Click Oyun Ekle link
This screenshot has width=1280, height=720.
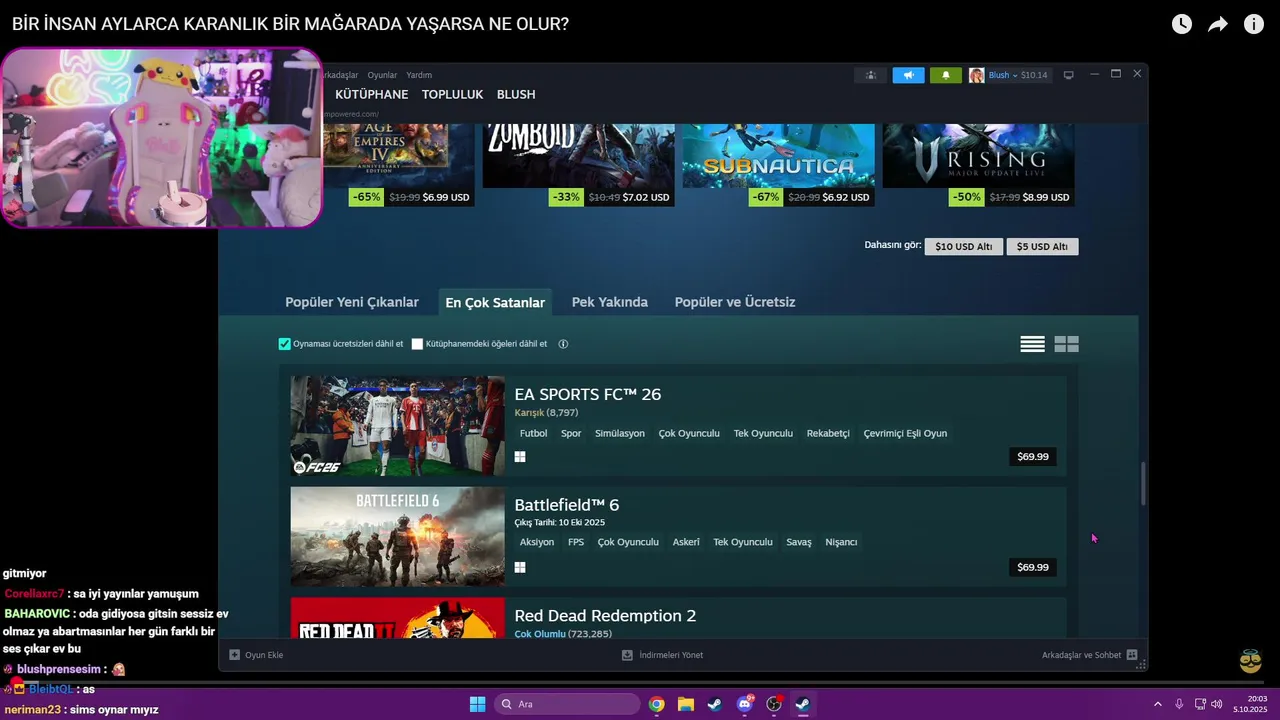coord(264,655)
